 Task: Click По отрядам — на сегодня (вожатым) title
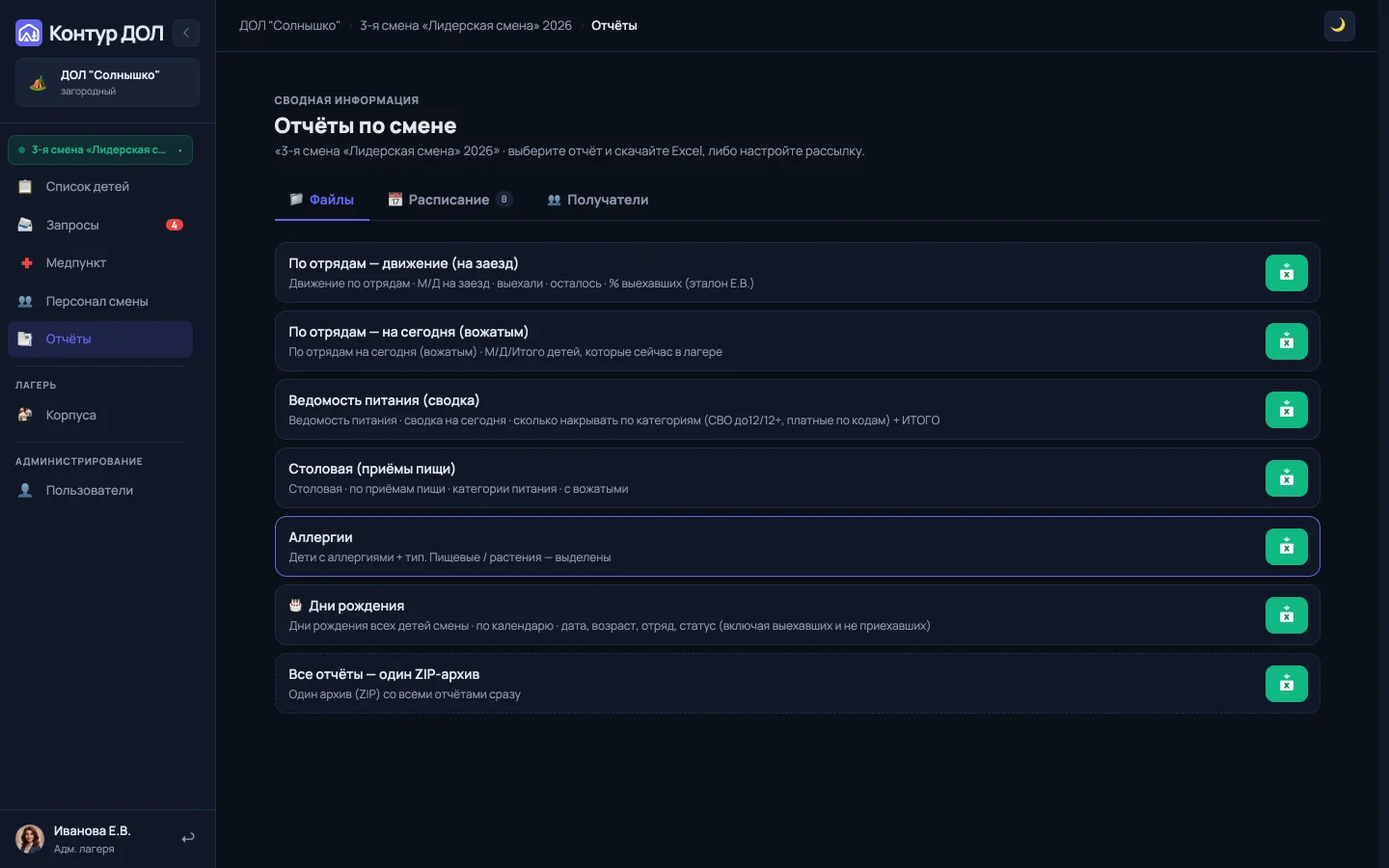coord(408,332)
